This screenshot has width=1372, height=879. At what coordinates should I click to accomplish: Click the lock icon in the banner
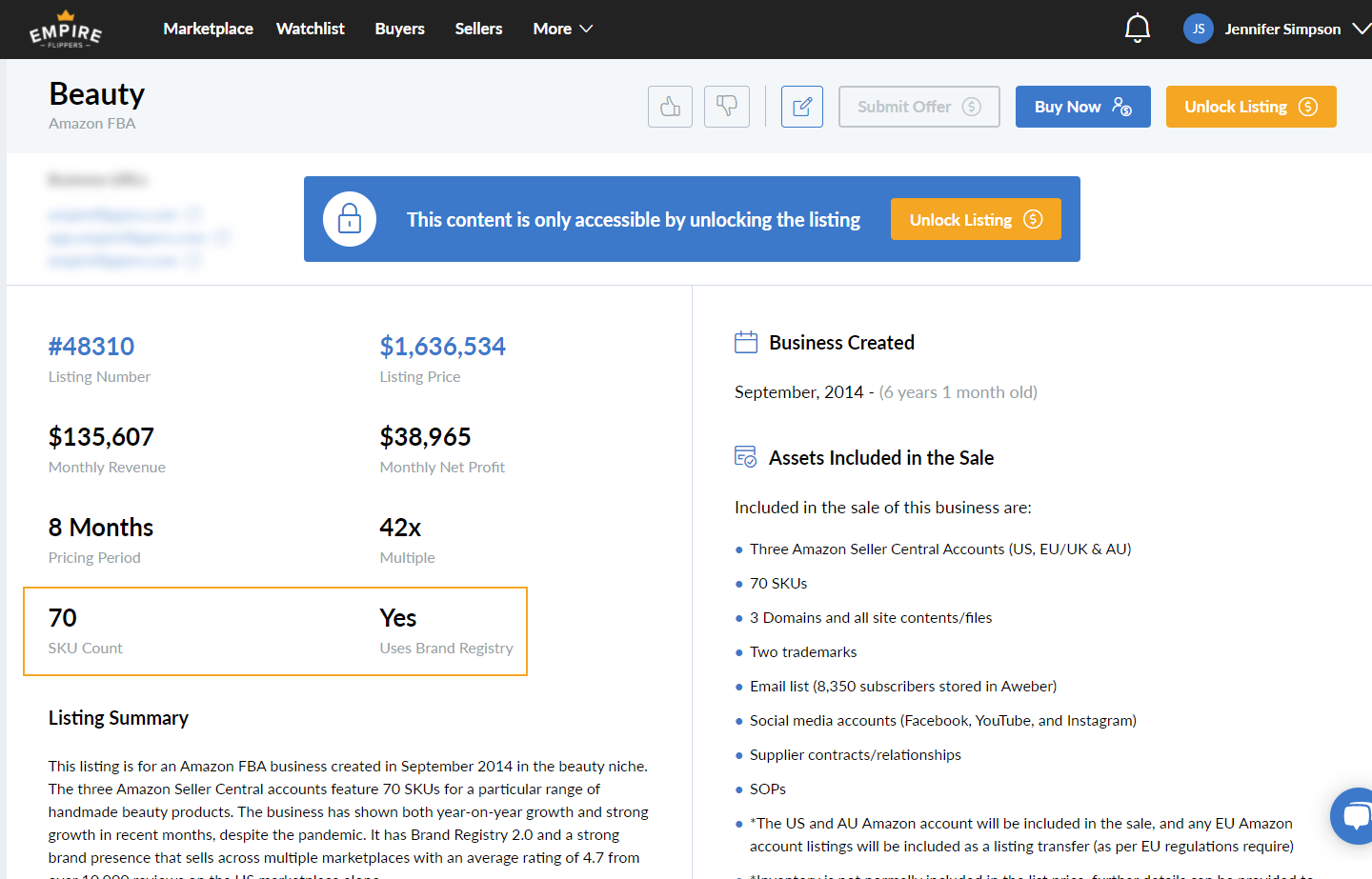tap(350, 219)
